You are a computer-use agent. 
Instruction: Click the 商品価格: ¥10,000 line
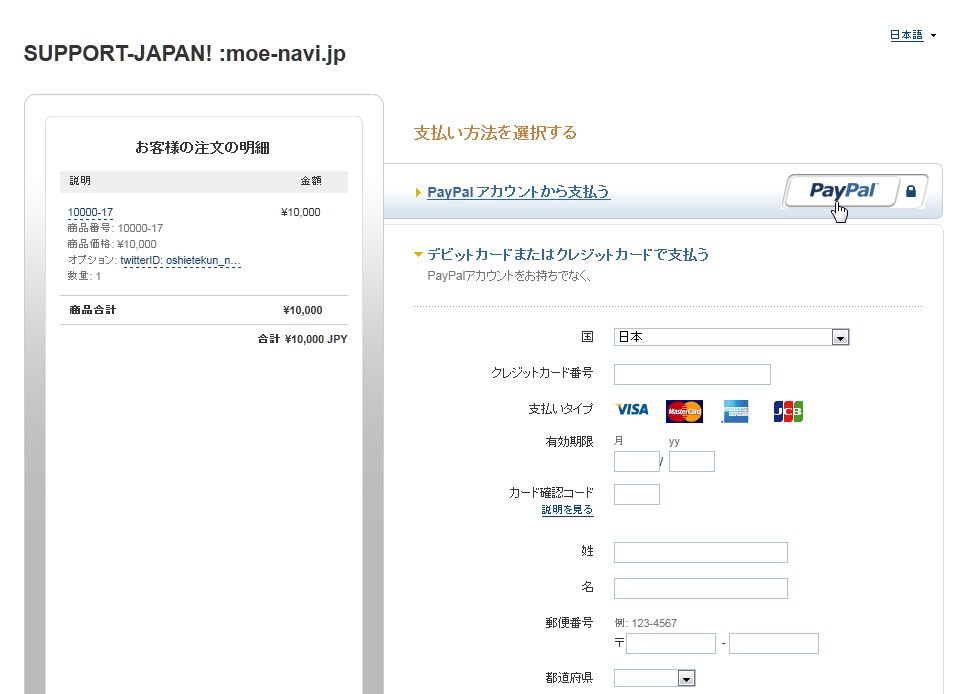point(112,244)
